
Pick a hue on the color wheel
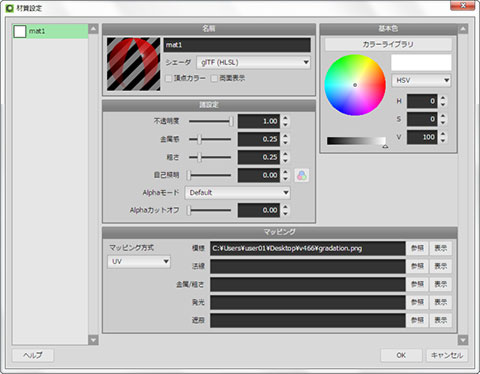[355, 85]
